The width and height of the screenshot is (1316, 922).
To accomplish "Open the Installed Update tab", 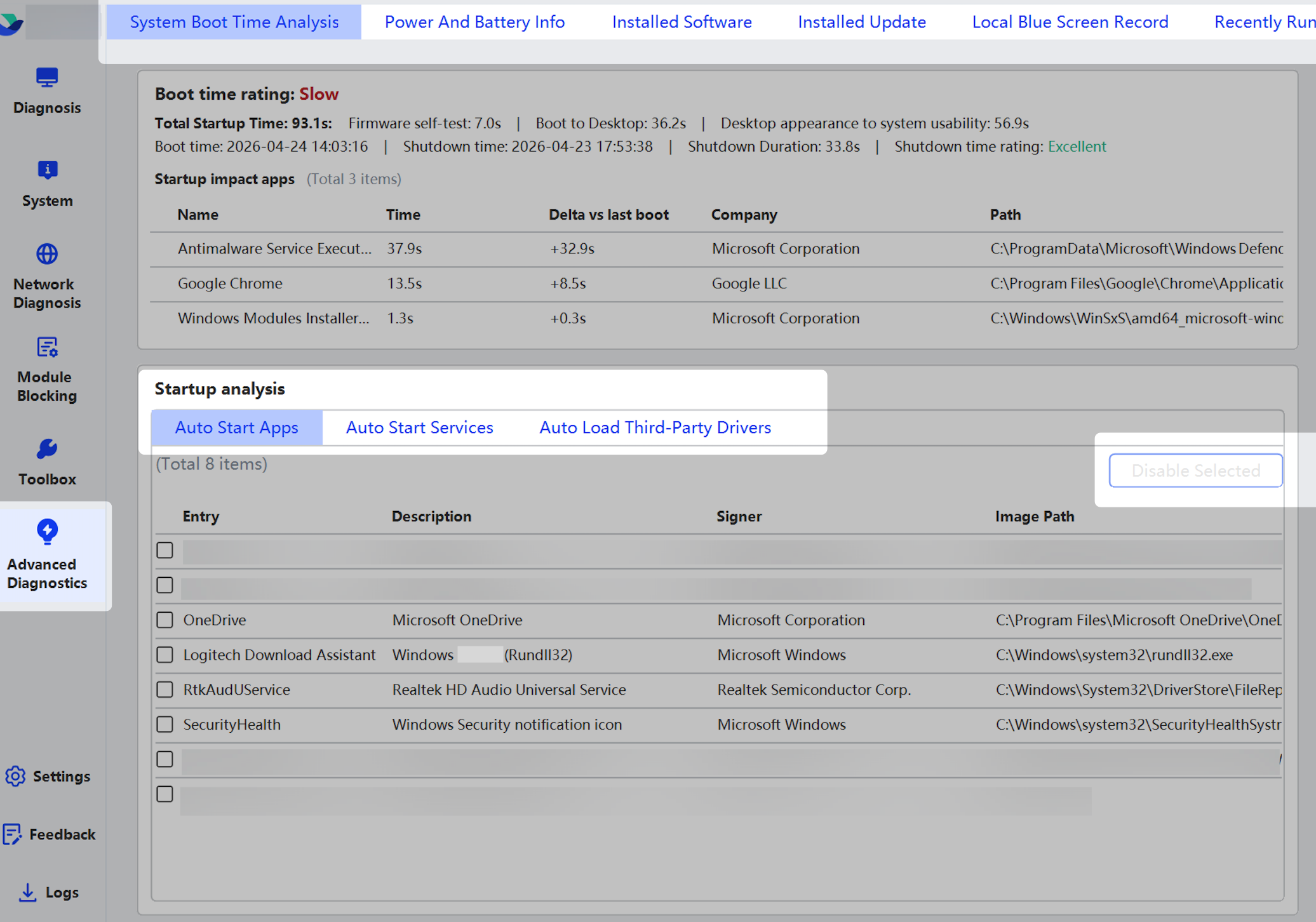I will 861,22.
